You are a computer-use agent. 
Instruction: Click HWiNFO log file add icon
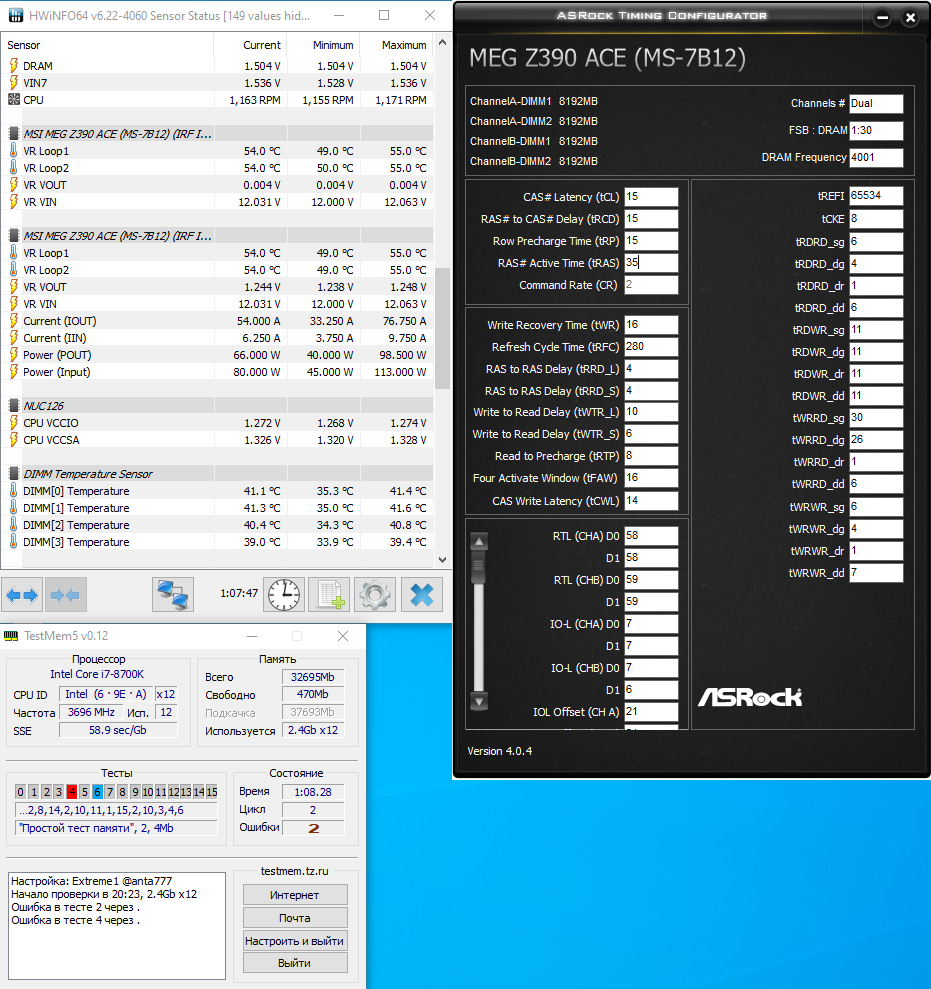[x=329, y=594]
